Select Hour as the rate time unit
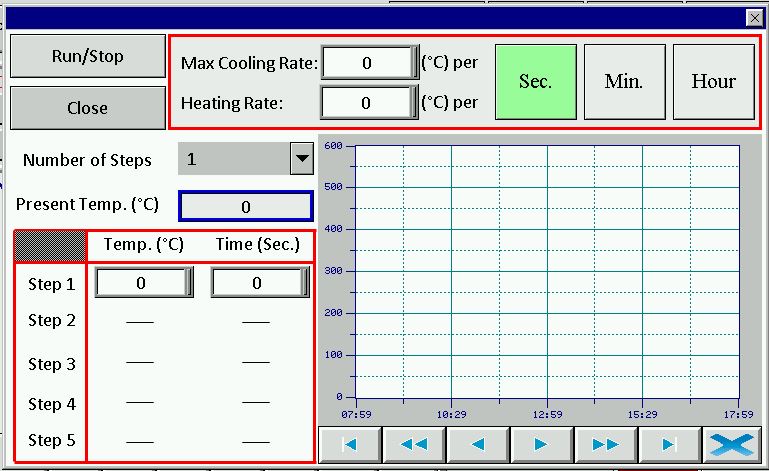The image size is (769, 471). [714, 81]
